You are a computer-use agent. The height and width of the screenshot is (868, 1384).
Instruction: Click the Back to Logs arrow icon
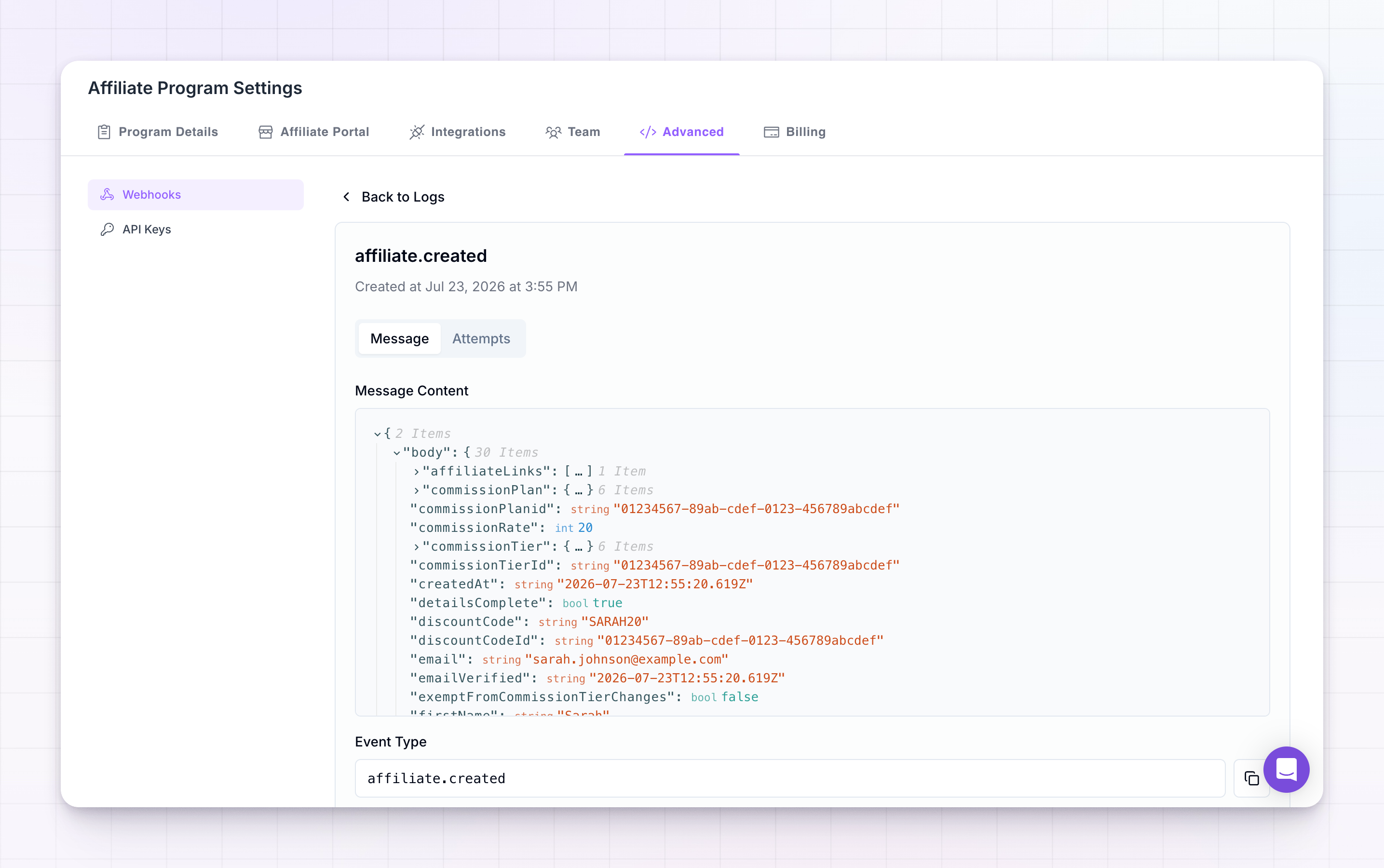click(346, 197)
